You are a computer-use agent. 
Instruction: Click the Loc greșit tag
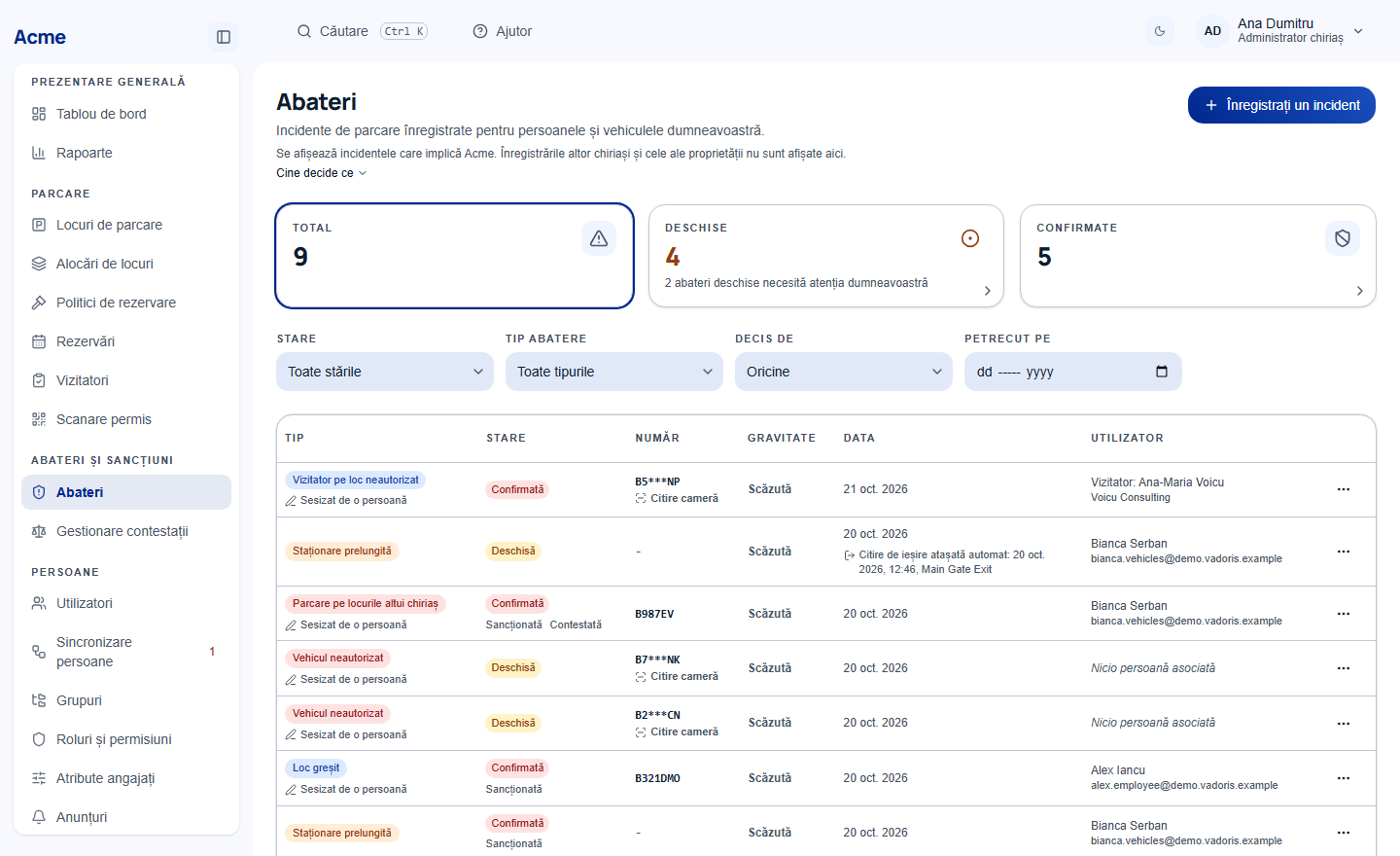316,767
